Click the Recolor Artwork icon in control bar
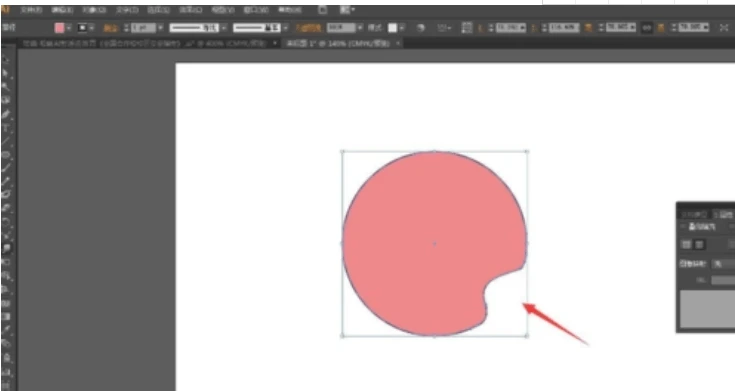 click(x=420, y=28)
